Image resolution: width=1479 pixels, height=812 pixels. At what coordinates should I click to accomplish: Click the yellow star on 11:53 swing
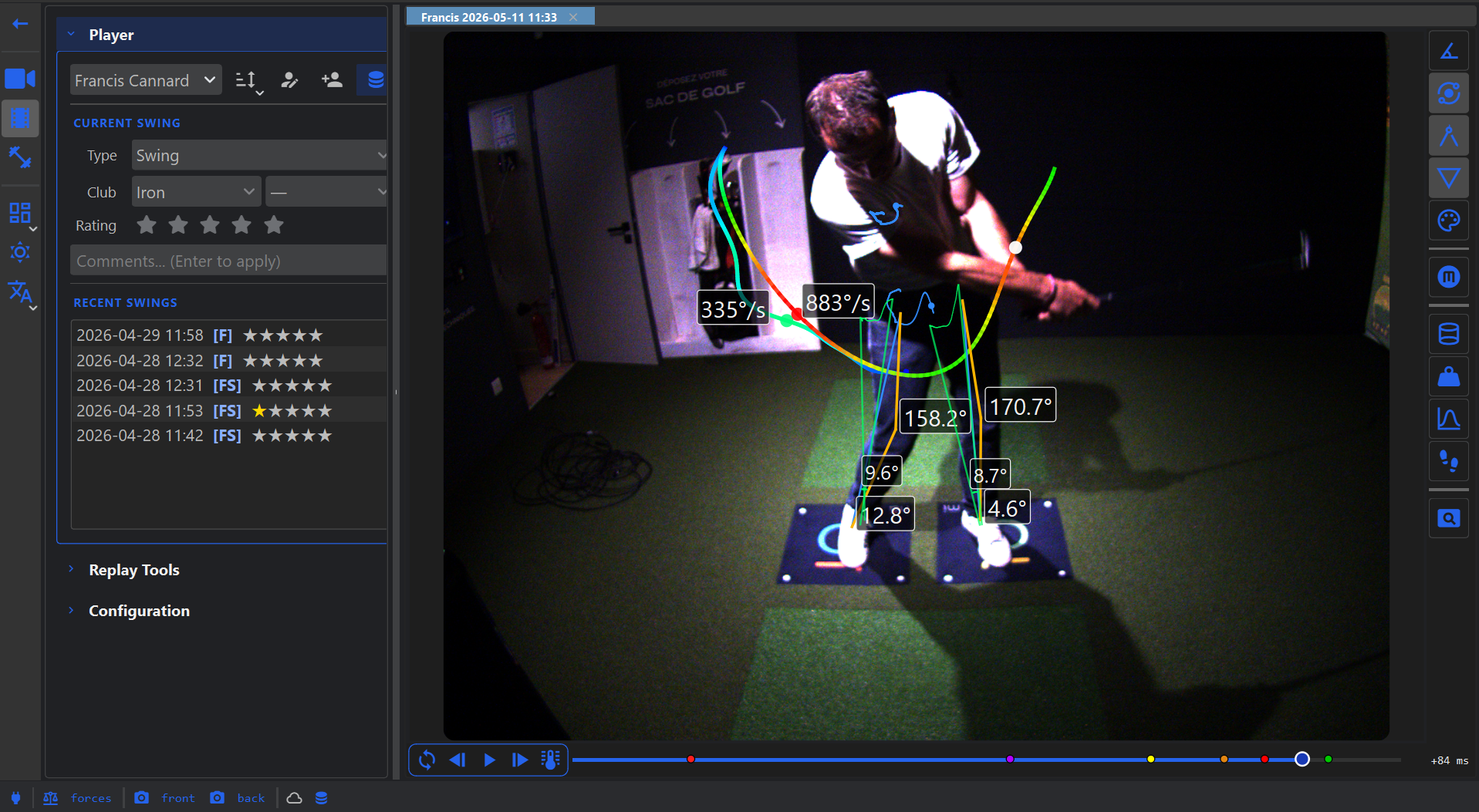(x=259, y=411)
